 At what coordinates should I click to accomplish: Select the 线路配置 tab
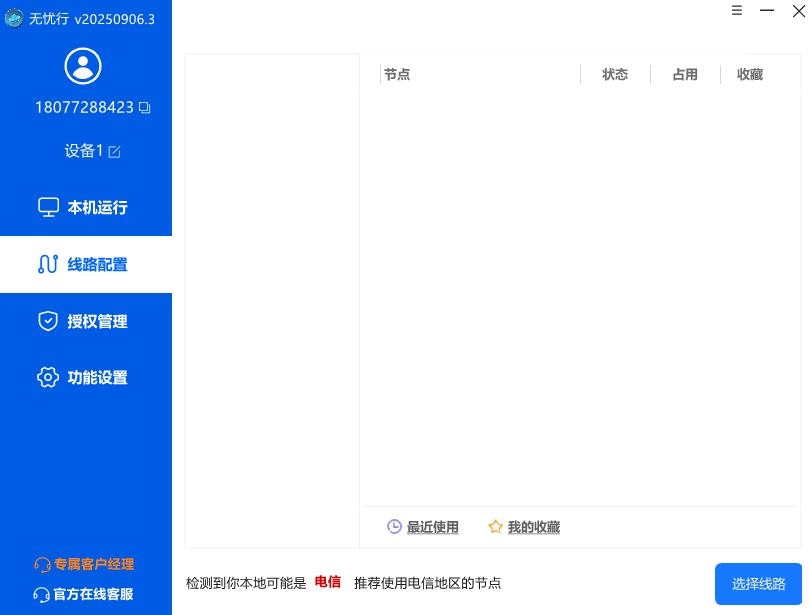click(x=86, y=265)
